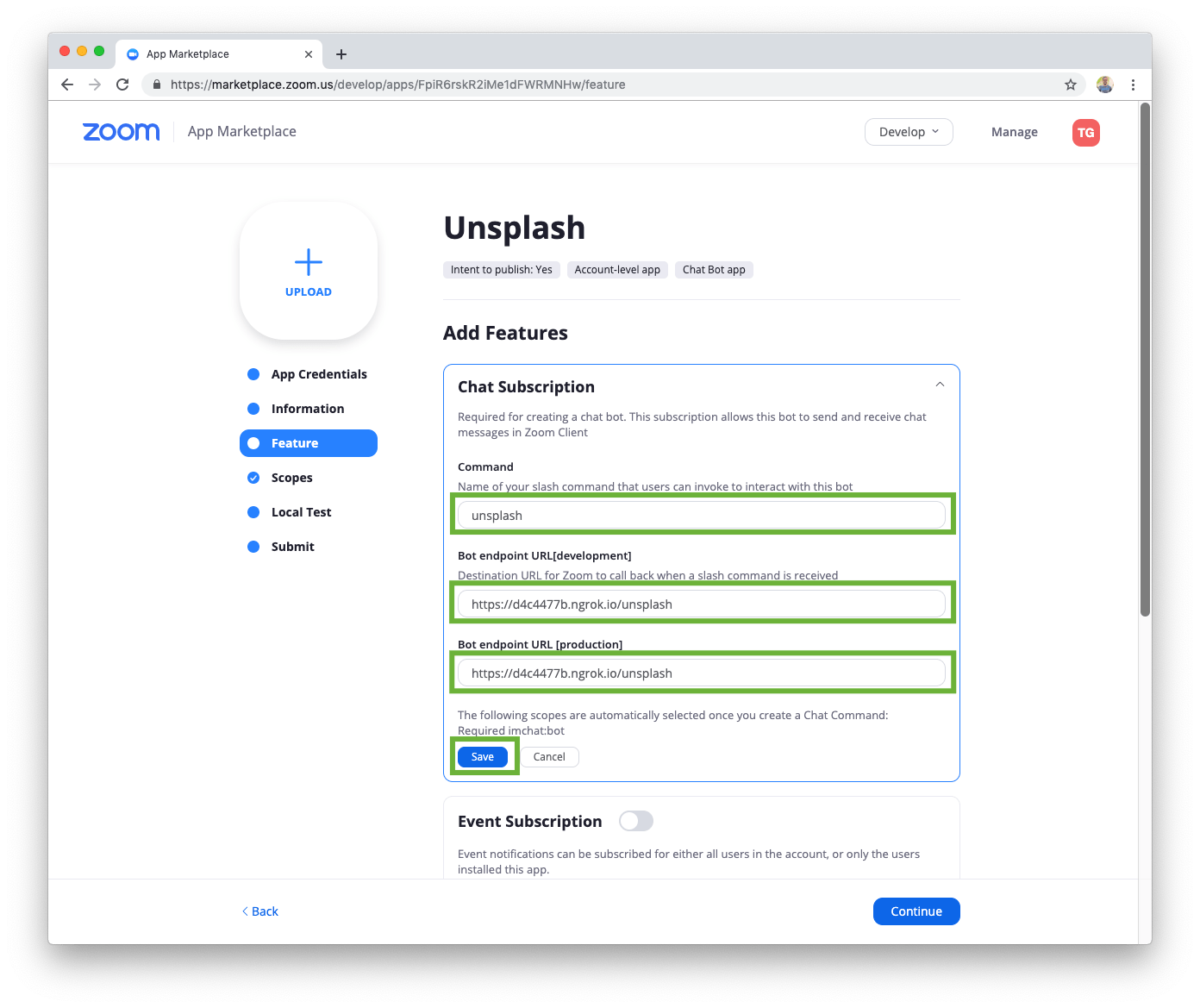Screen dimensions: 1200x1008
Task: Toggle Event Subscription switch
Action: pyautogui.click(x=636, y=821)
